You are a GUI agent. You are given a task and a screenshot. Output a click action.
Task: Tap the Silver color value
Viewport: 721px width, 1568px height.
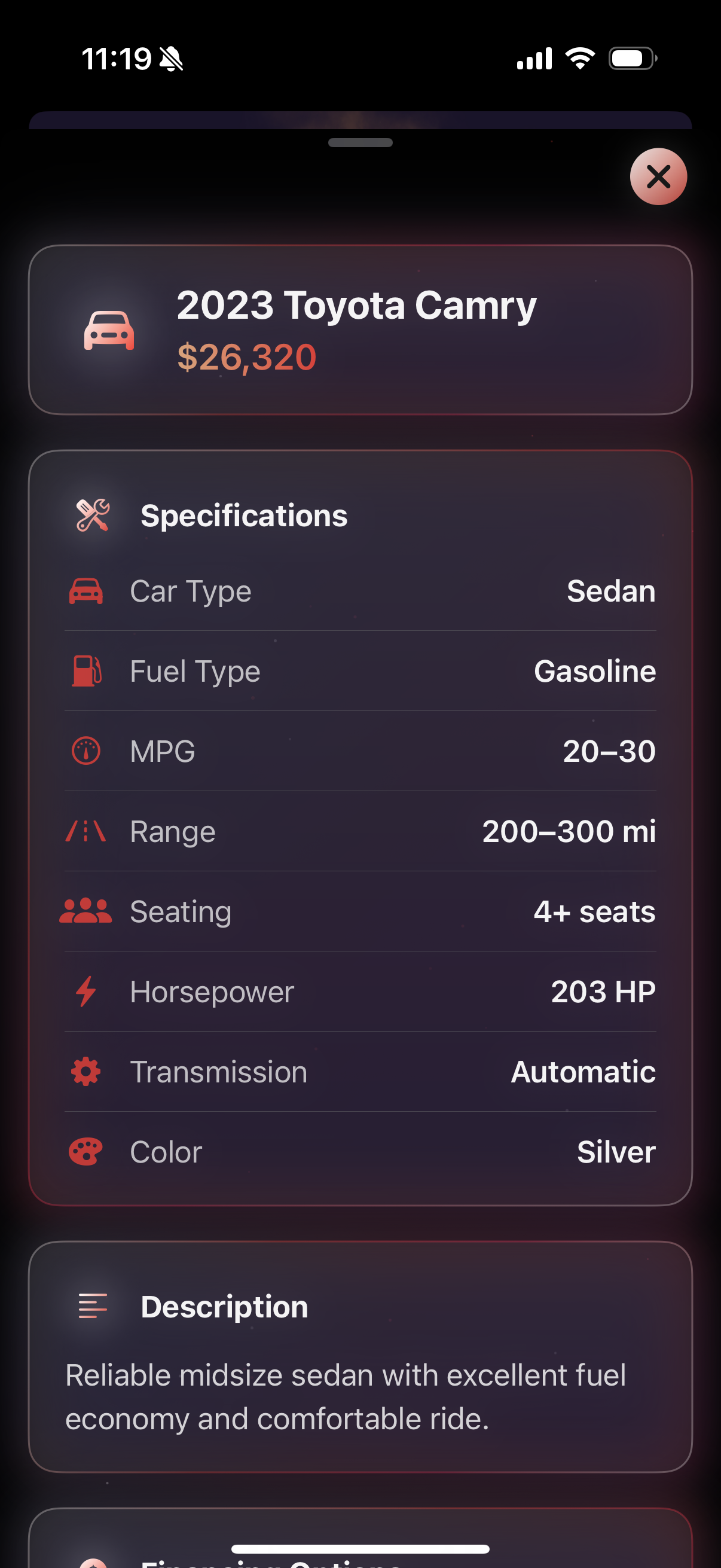coord(616,1152)
